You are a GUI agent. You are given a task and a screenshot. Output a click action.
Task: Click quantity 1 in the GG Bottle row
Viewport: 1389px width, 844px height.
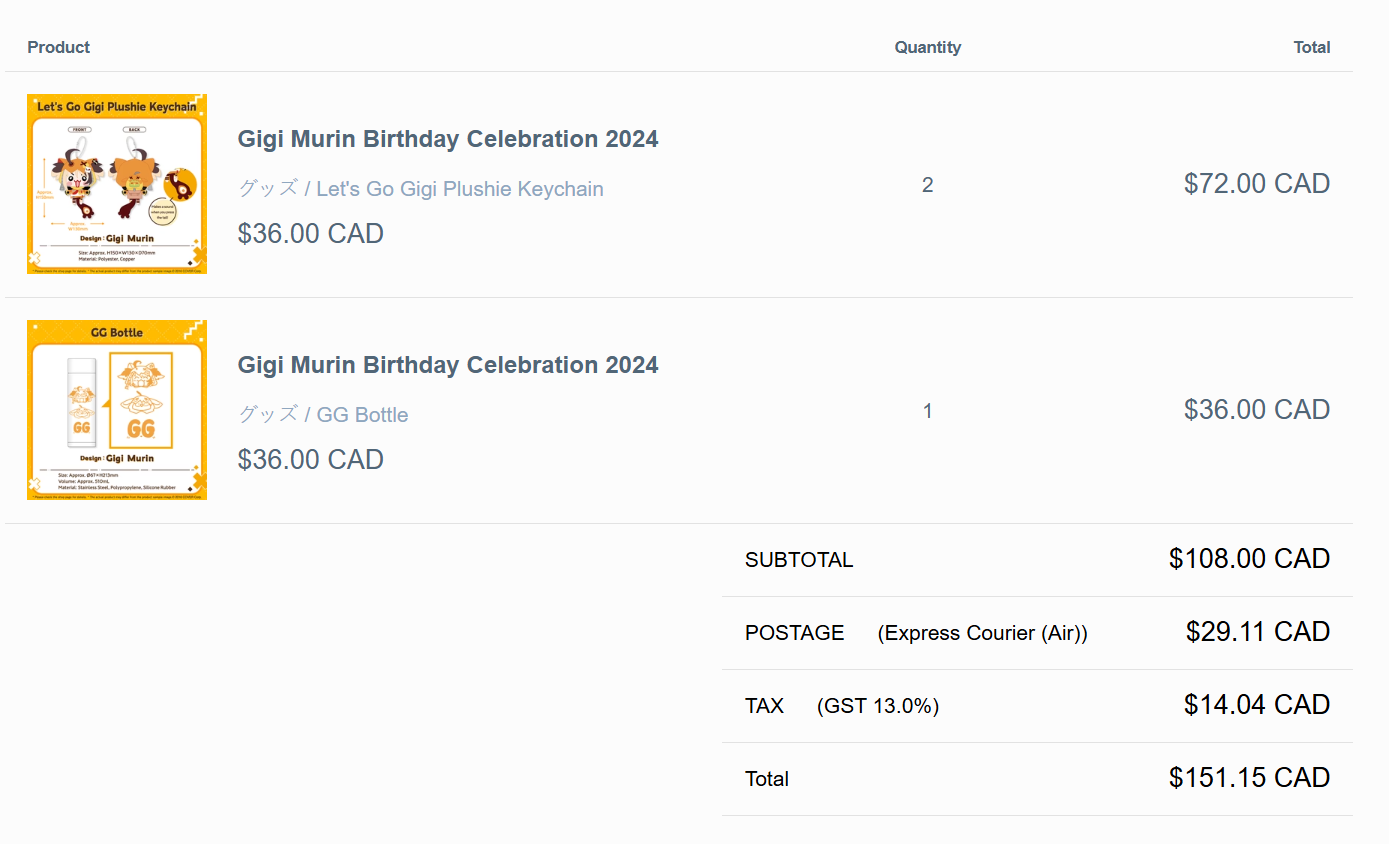tap(927, 411)
